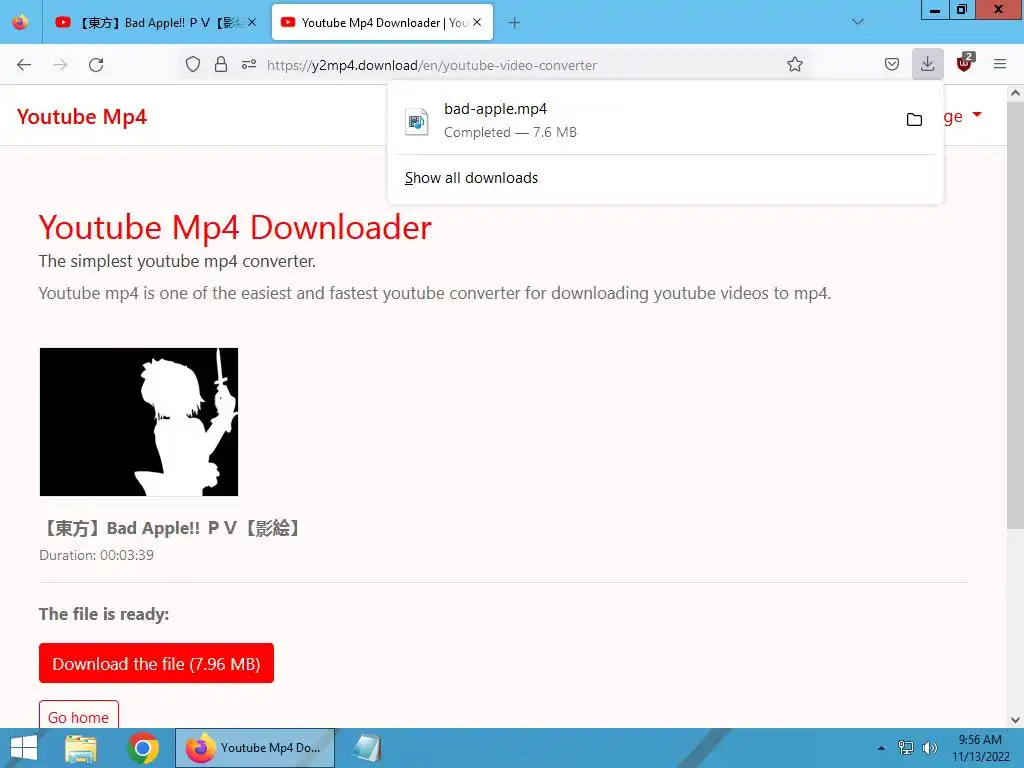This screenshot has height=768, width=1024.
Task: Expand the language dropdown arrow
Action: (977, 115)
